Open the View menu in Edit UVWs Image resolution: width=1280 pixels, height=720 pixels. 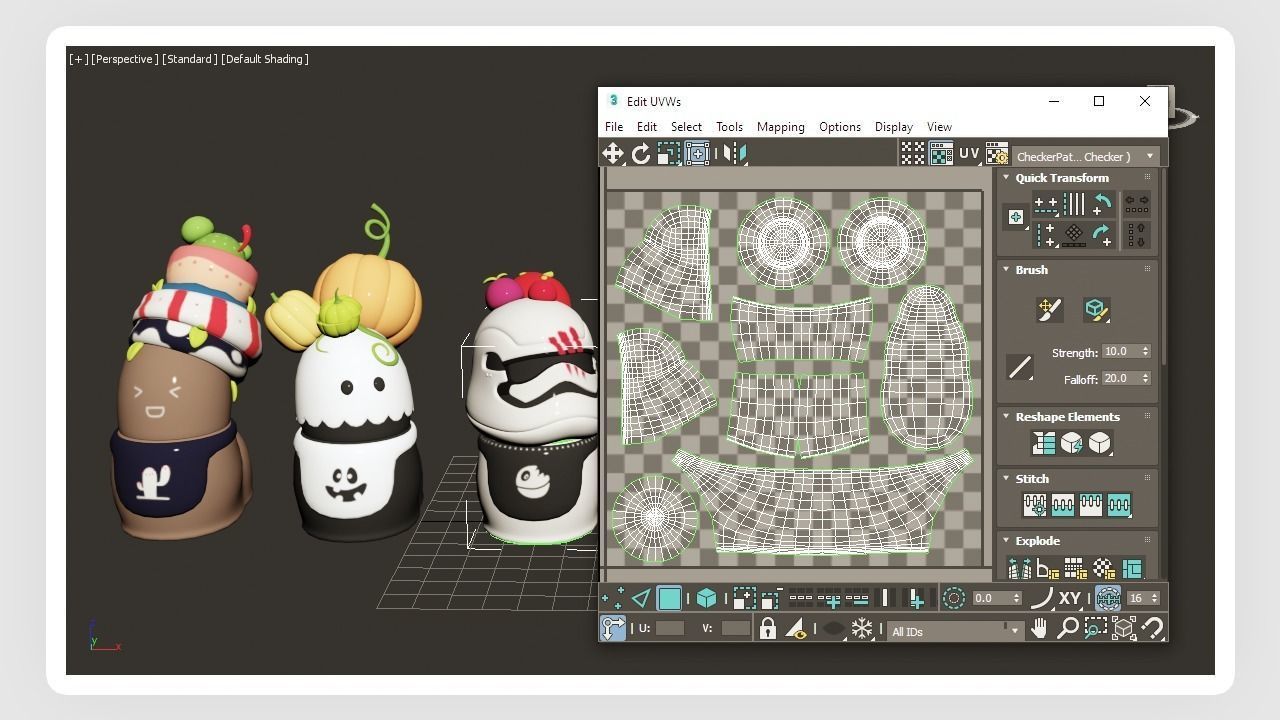pyautogui.click(x=939, y=127)
